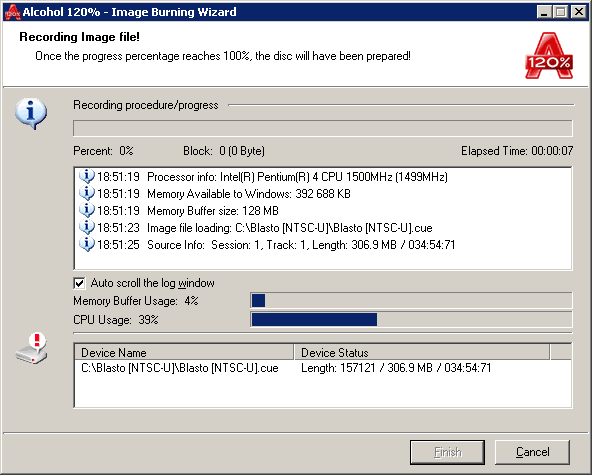Click the recording progress bar
The width and height of the screenshot is (592, 475).
323,128
